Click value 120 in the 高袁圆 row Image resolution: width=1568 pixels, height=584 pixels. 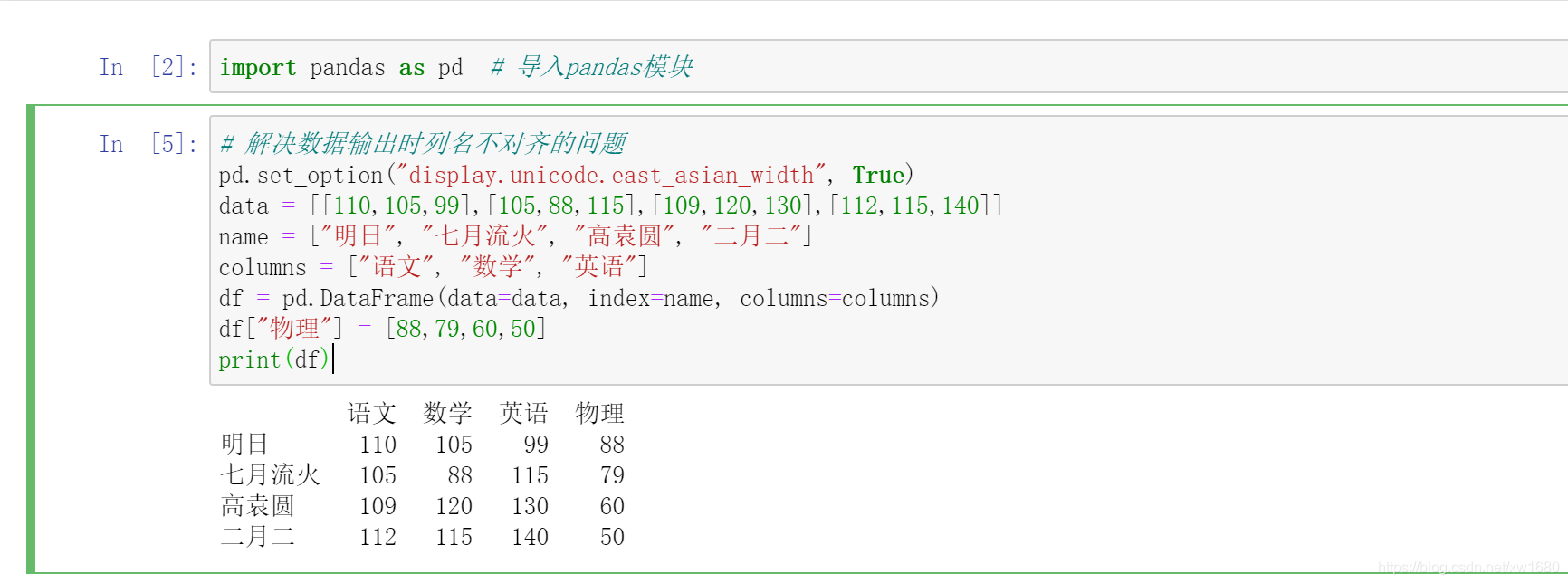click(x=454, y=506)
